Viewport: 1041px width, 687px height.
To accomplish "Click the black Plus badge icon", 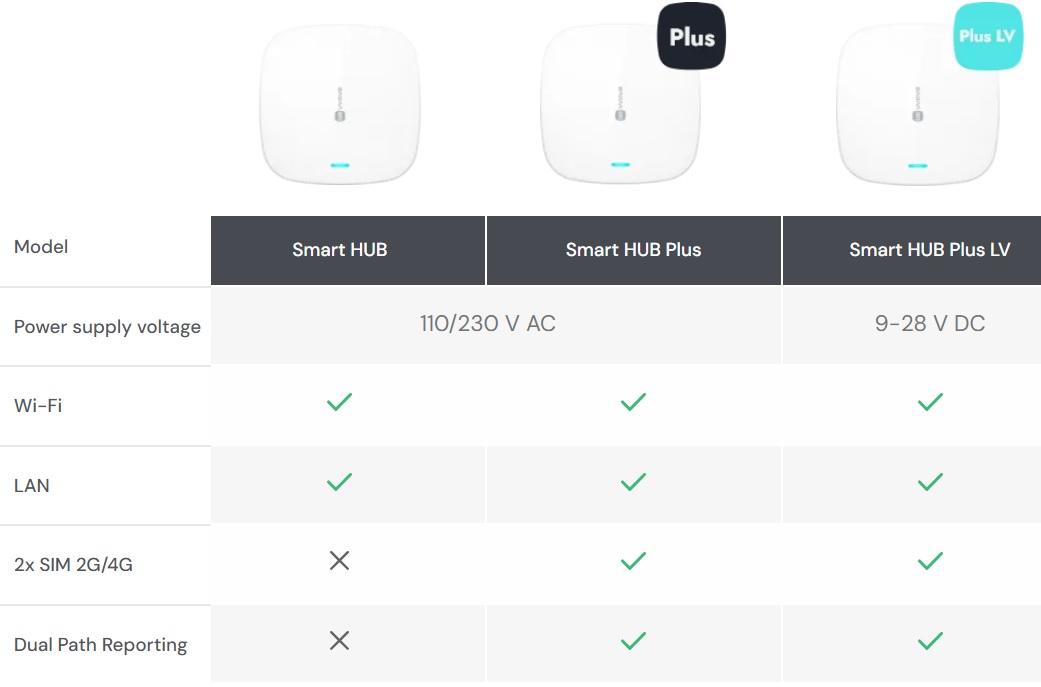I will pyautogui.click(x=691, y=37).
